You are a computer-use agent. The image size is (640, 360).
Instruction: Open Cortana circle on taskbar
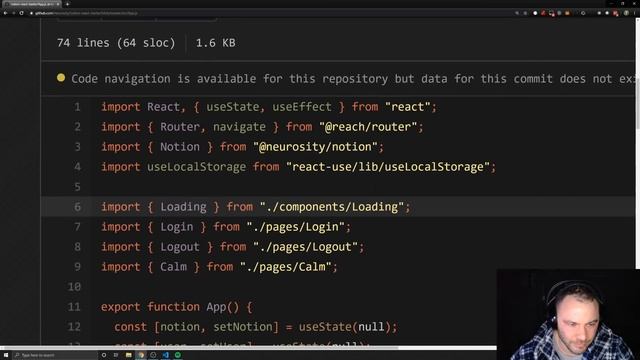pyautogui.click(x=104, y=355)
